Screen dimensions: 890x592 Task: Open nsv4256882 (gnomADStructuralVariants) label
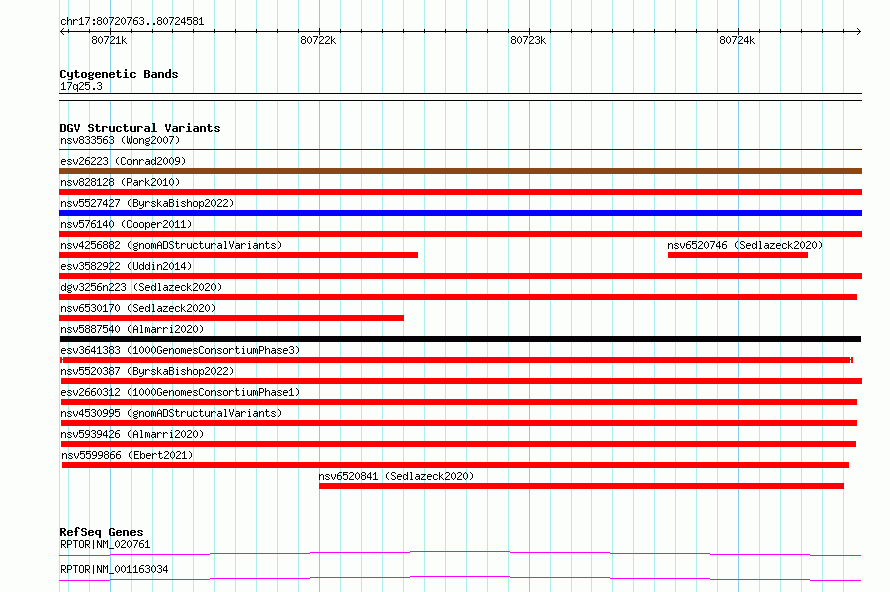pos(171,245)
